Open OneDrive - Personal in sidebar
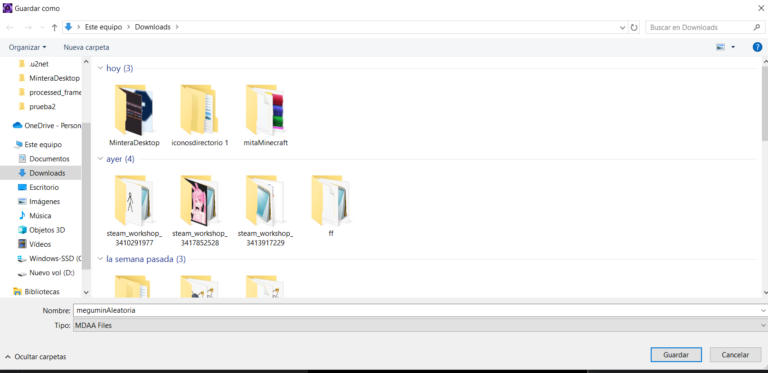The height and width of the screenshot is (373, 768). 47,125
